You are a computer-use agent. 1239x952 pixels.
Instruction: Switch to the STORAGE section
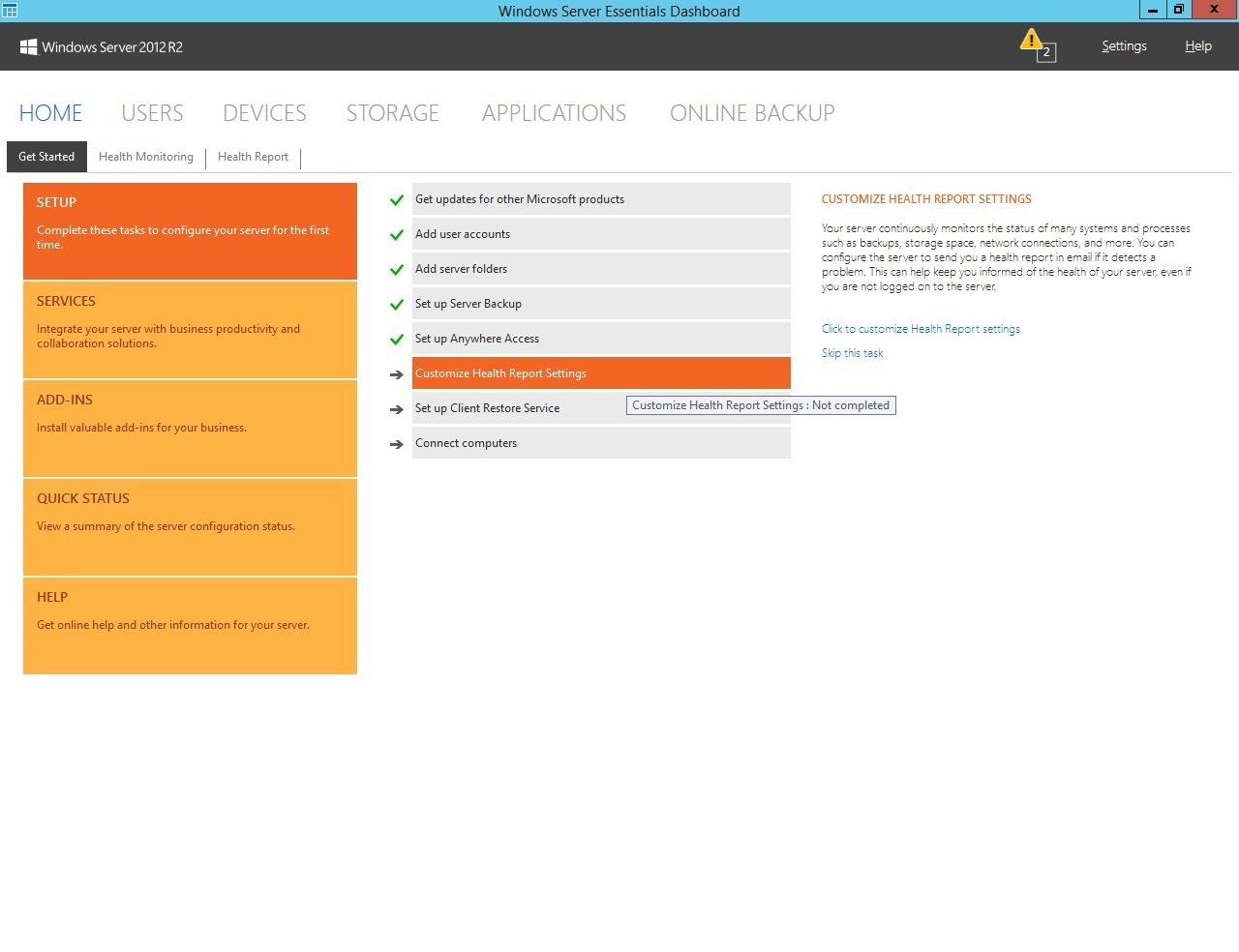[x=393, y=113]
